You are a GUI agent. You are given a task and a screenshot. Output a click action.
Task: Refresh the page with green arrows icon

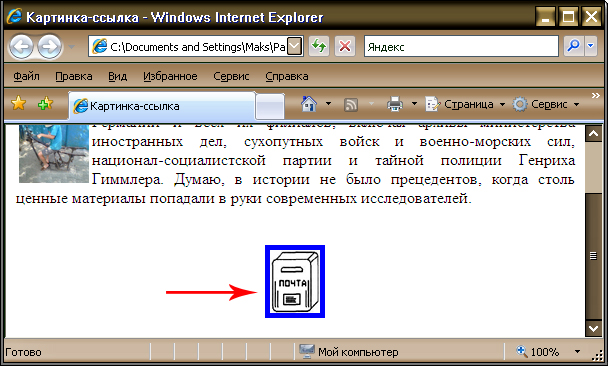319,47
